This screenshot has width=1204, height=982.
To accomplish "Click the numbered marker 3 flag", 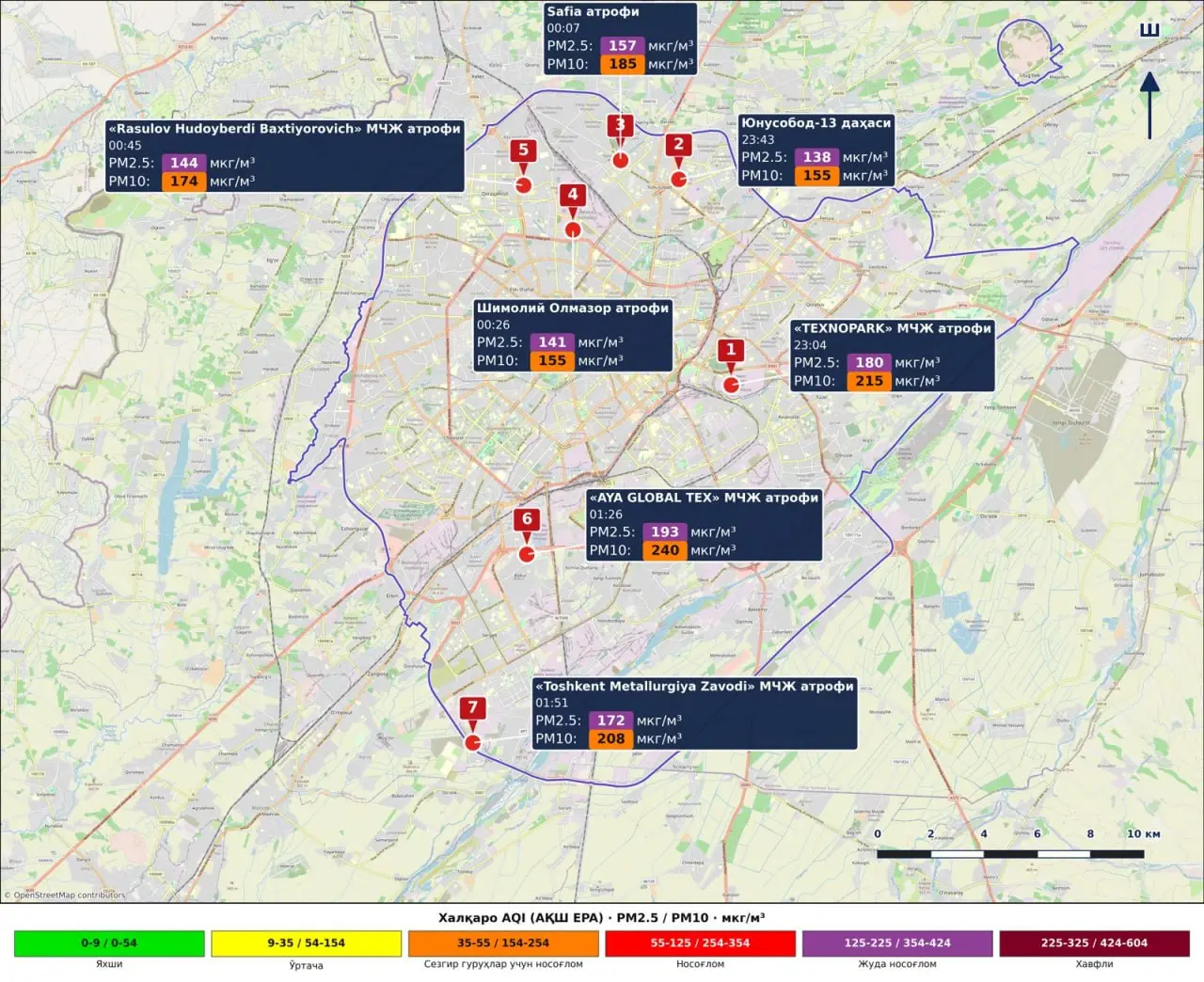I will pyautogui.click(x=620, y=125).
